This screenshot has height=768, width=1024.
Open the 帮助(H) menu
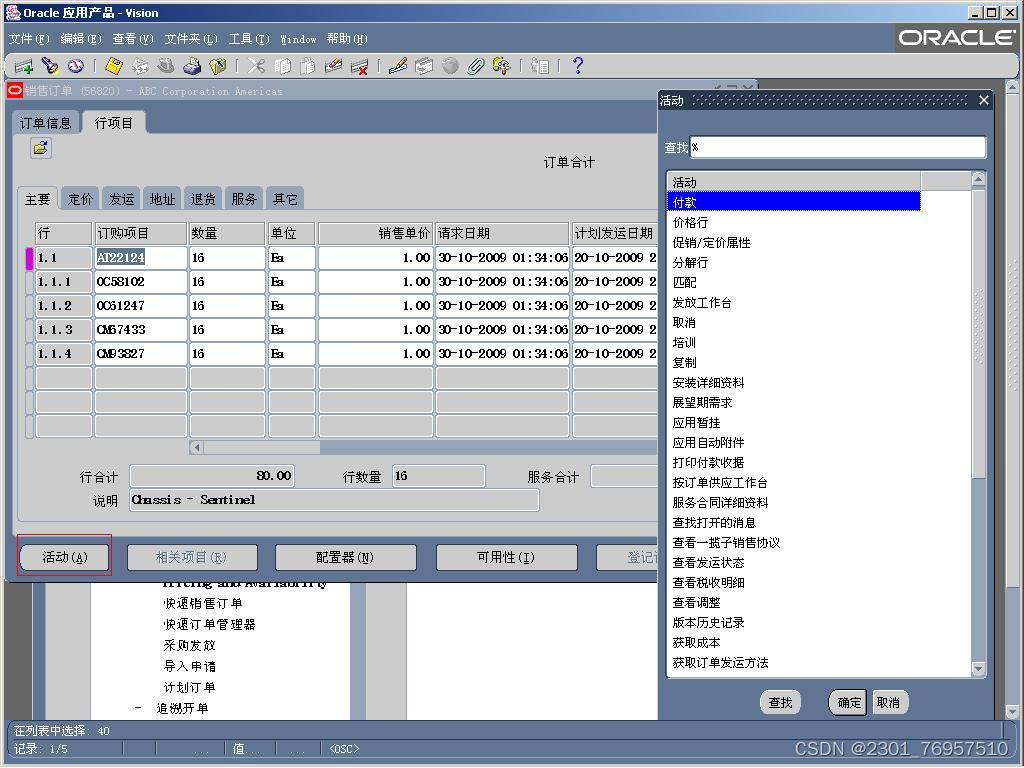coord(347,39)
